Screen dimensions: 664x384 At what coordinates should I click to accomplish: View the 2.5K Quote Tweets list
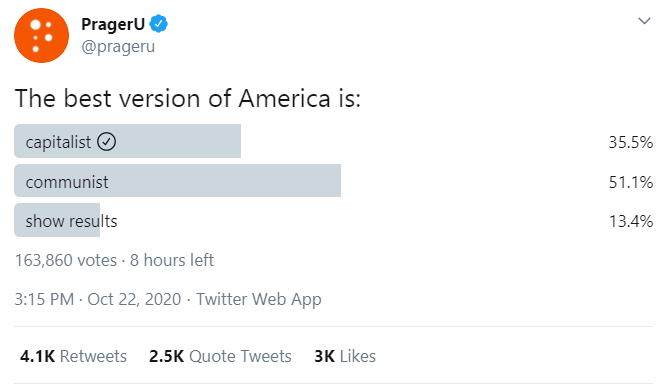[220, 356]
